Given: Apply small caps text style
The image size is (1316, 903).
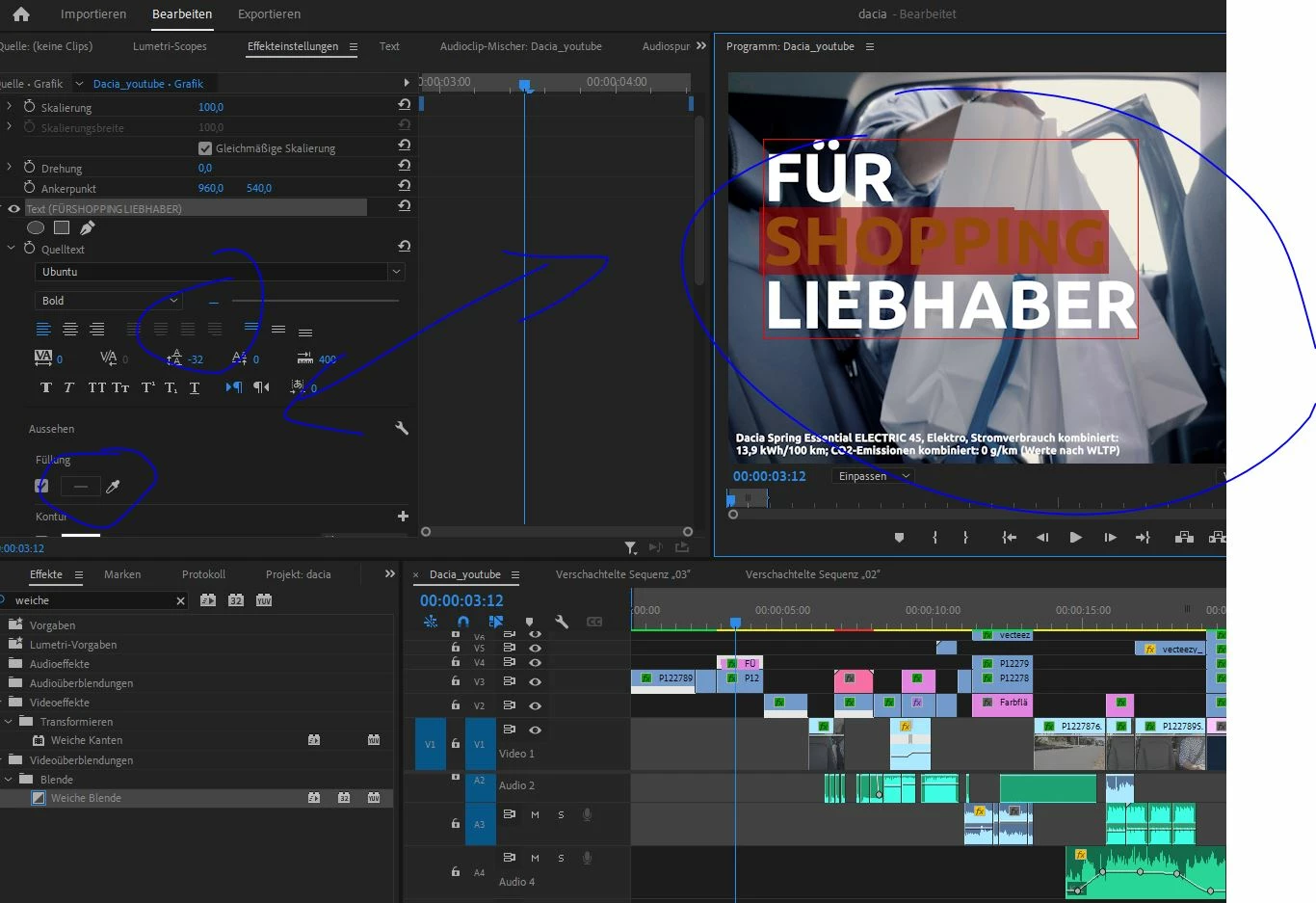Looking at the screenshot, I should click(120, 387).
